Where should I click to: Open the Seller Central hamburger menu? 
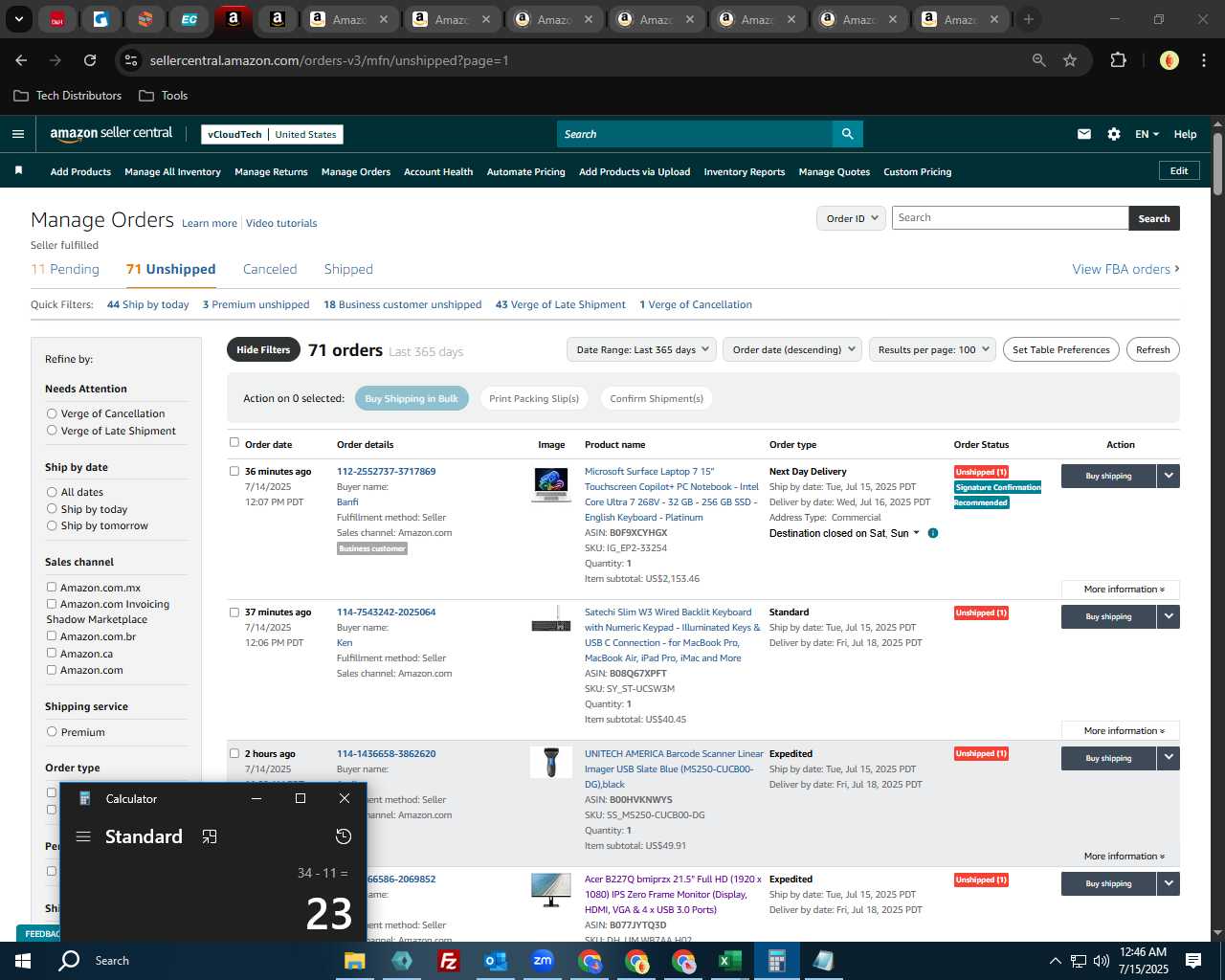click(17, 134)
